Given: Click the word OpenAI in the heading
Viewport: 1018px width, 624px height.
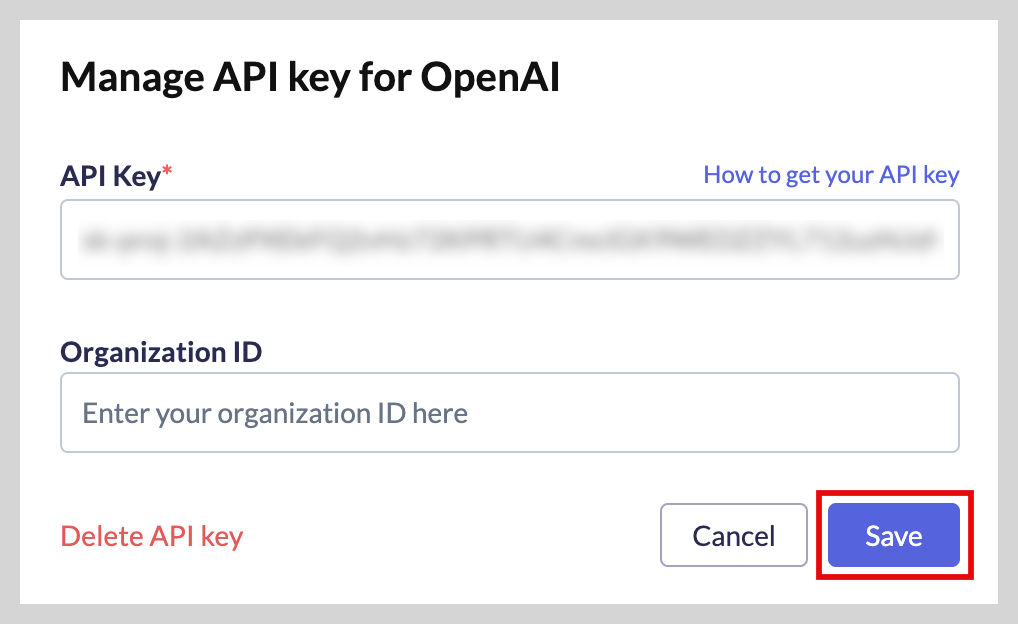Looking at the screenshot, I should (490, 77).
